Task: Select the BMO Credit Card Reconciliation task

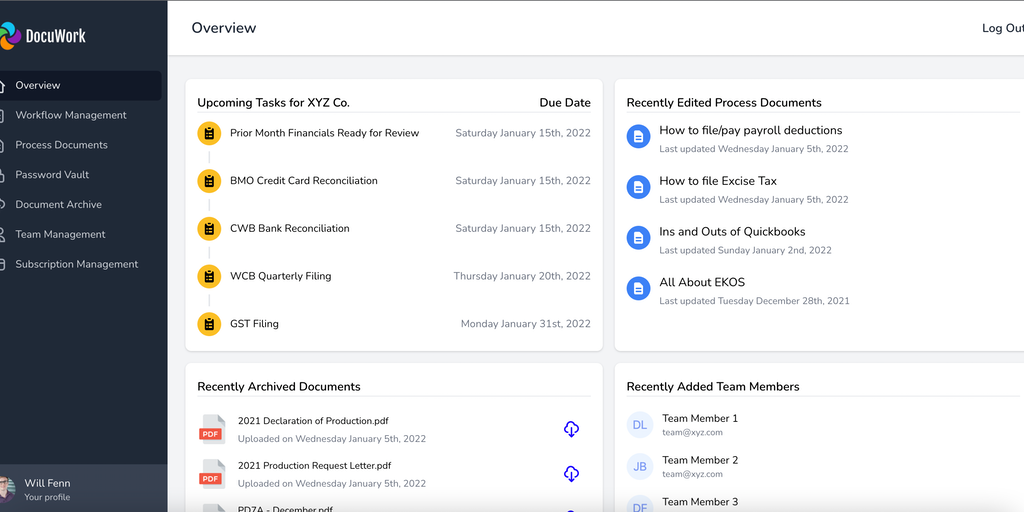Action: 303,181
